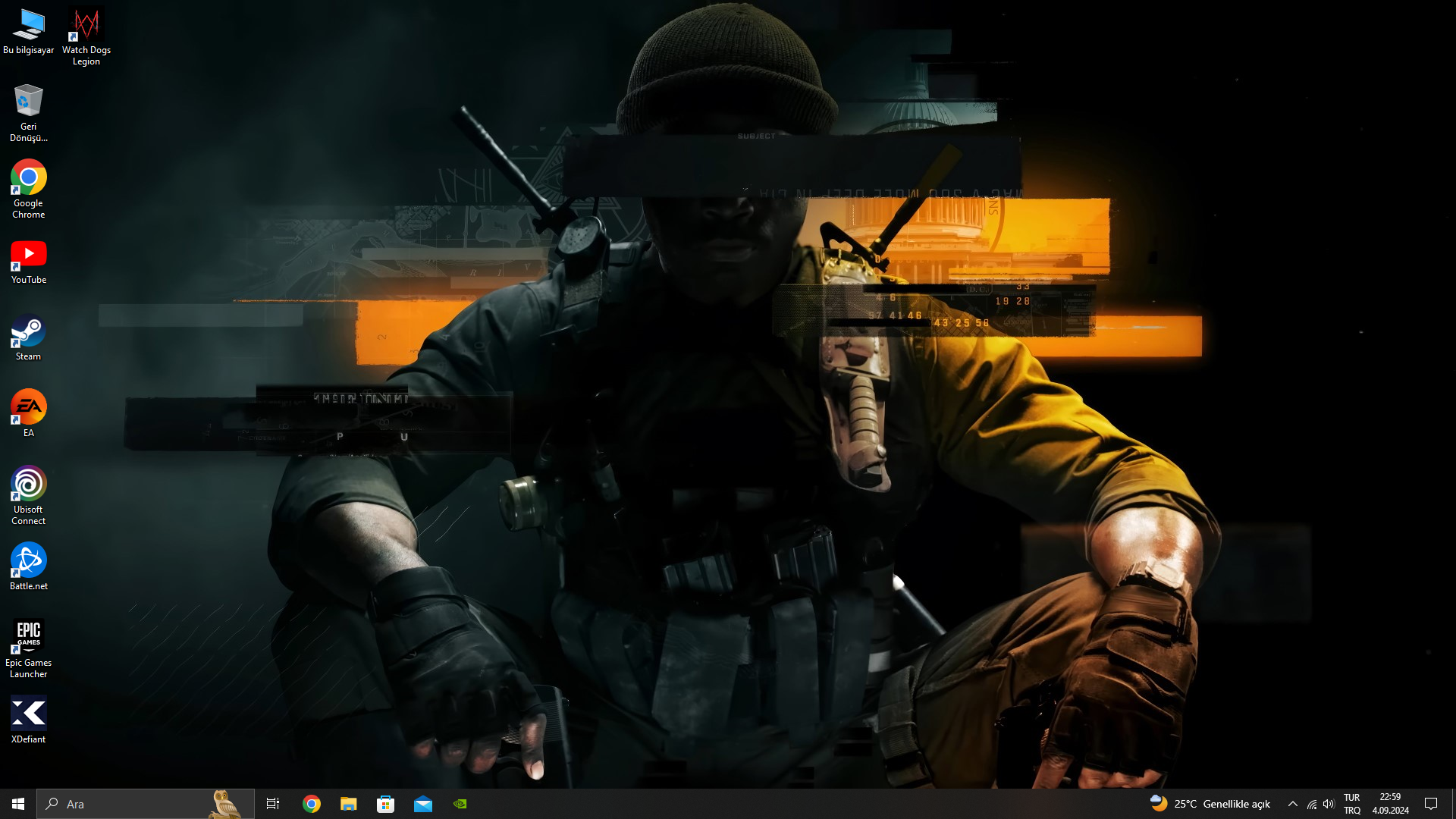Viewport: 1456px width, 819px height.
Task: Open the Mail app in taskbar
Action: pyautogui.click(x=423, y=804)
